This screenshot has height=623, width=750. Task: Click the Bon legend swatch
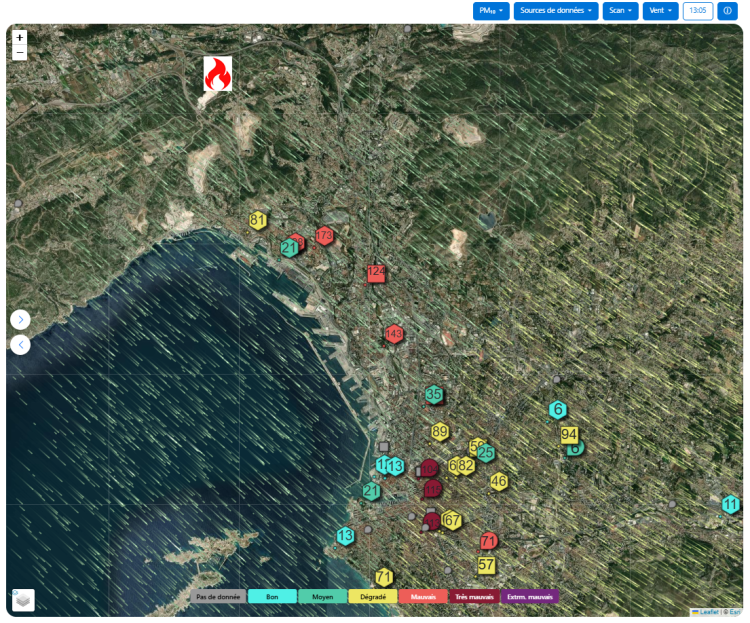click(x=272, y=597)
